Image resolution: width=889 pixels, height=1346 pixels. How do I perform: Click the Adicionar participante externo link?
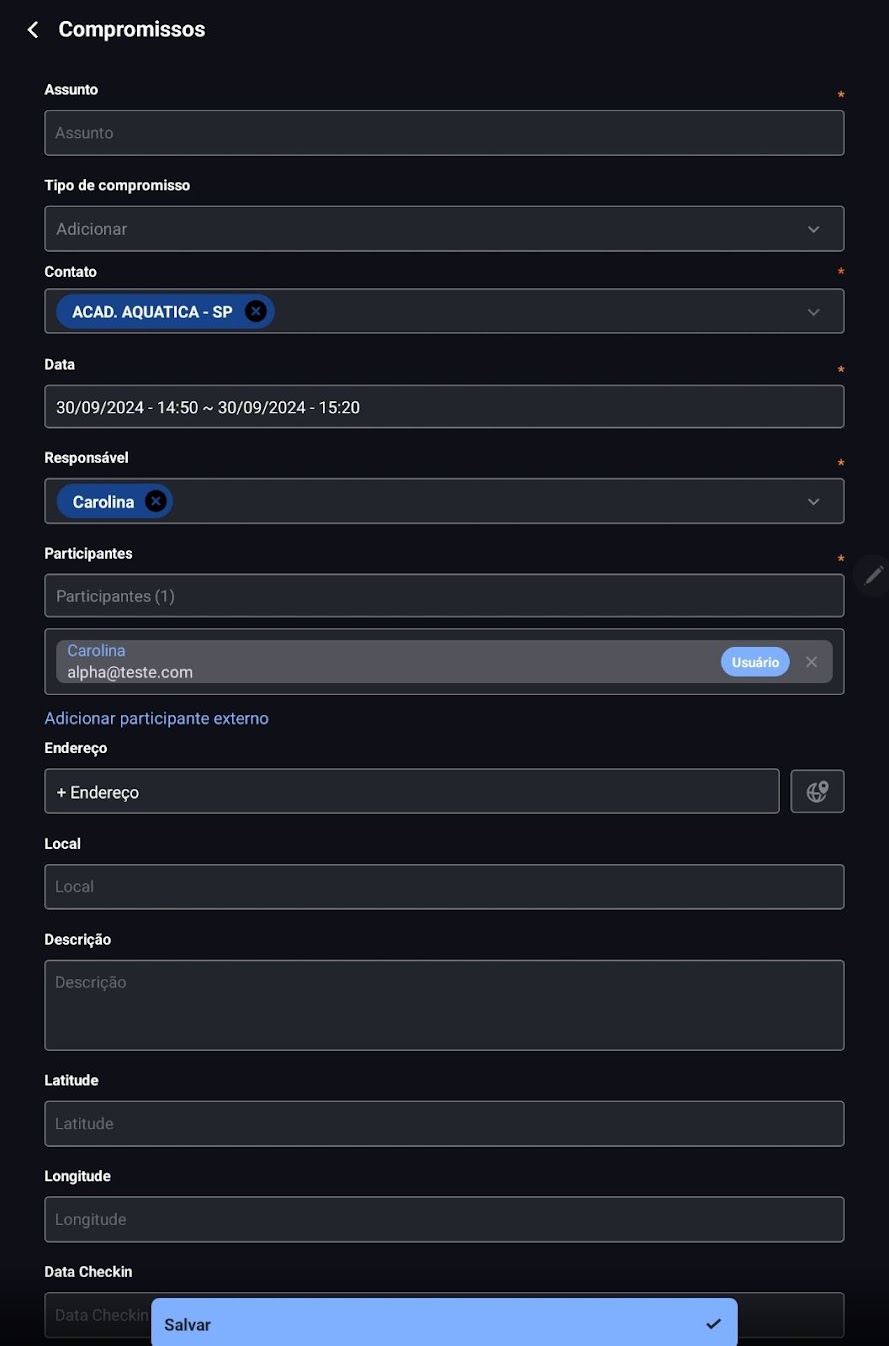click(156, 718)
